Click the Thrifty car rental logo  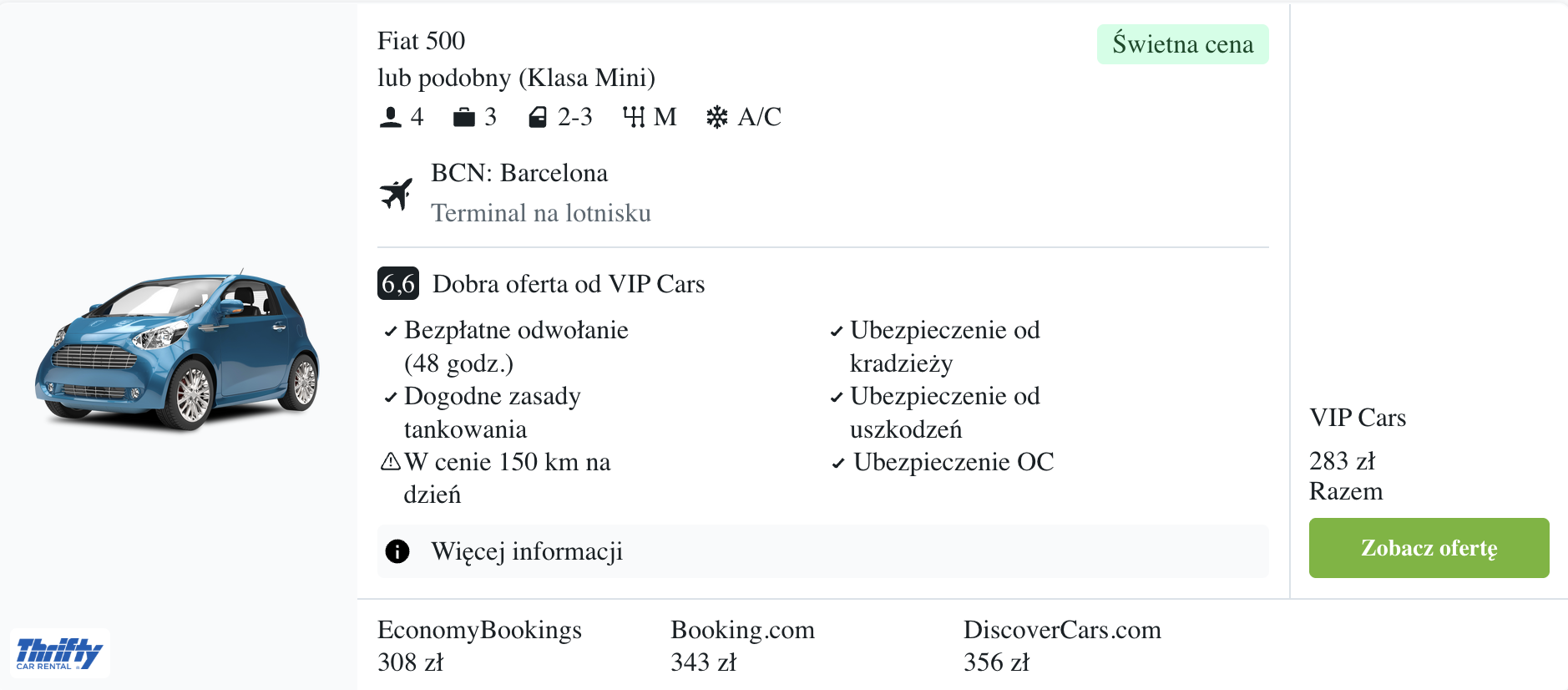pos(59,652)
